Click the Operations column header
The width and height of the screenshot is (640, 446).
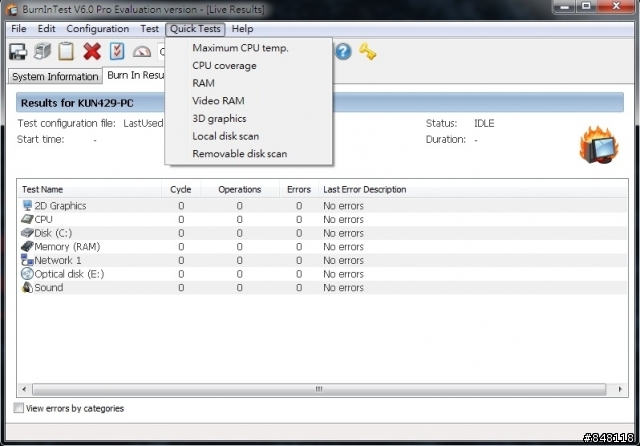click(240, 189)
